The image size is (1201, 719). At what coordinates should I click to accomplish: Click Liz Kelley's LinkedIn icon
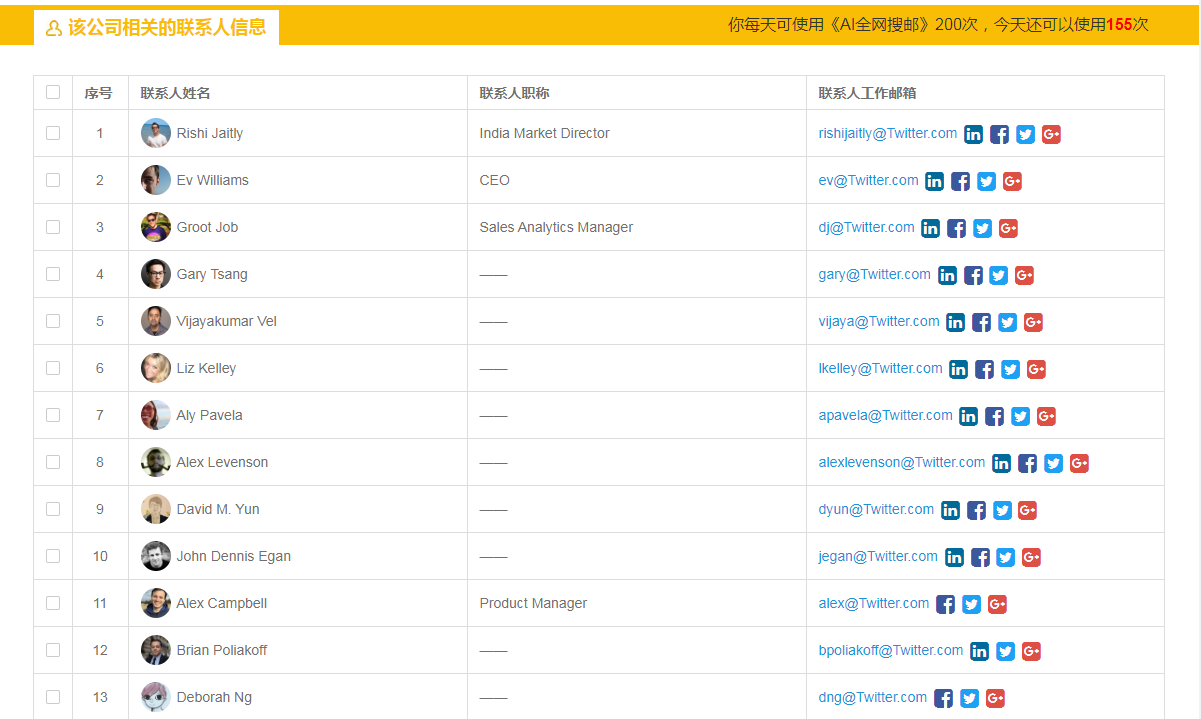pyautogui.click(x=958, y=370)
